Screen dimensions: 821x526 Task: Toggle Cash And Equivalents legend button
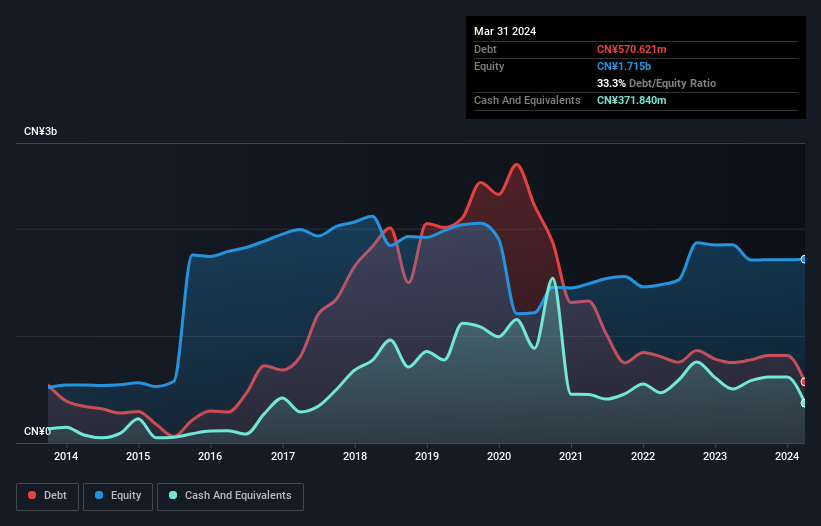coord(230,496)
